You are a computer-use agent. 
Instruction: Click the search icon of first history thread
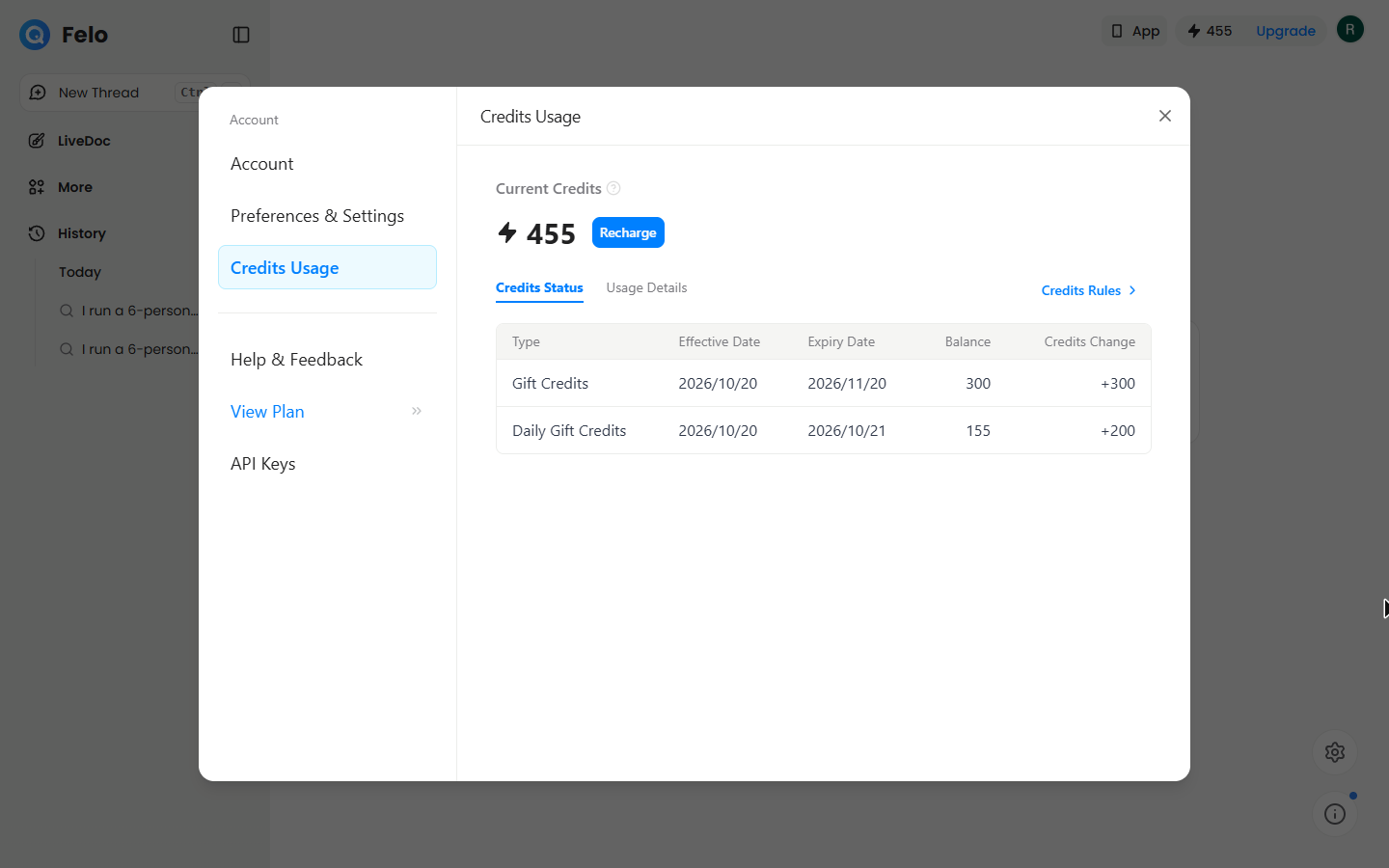coord(67,311)
